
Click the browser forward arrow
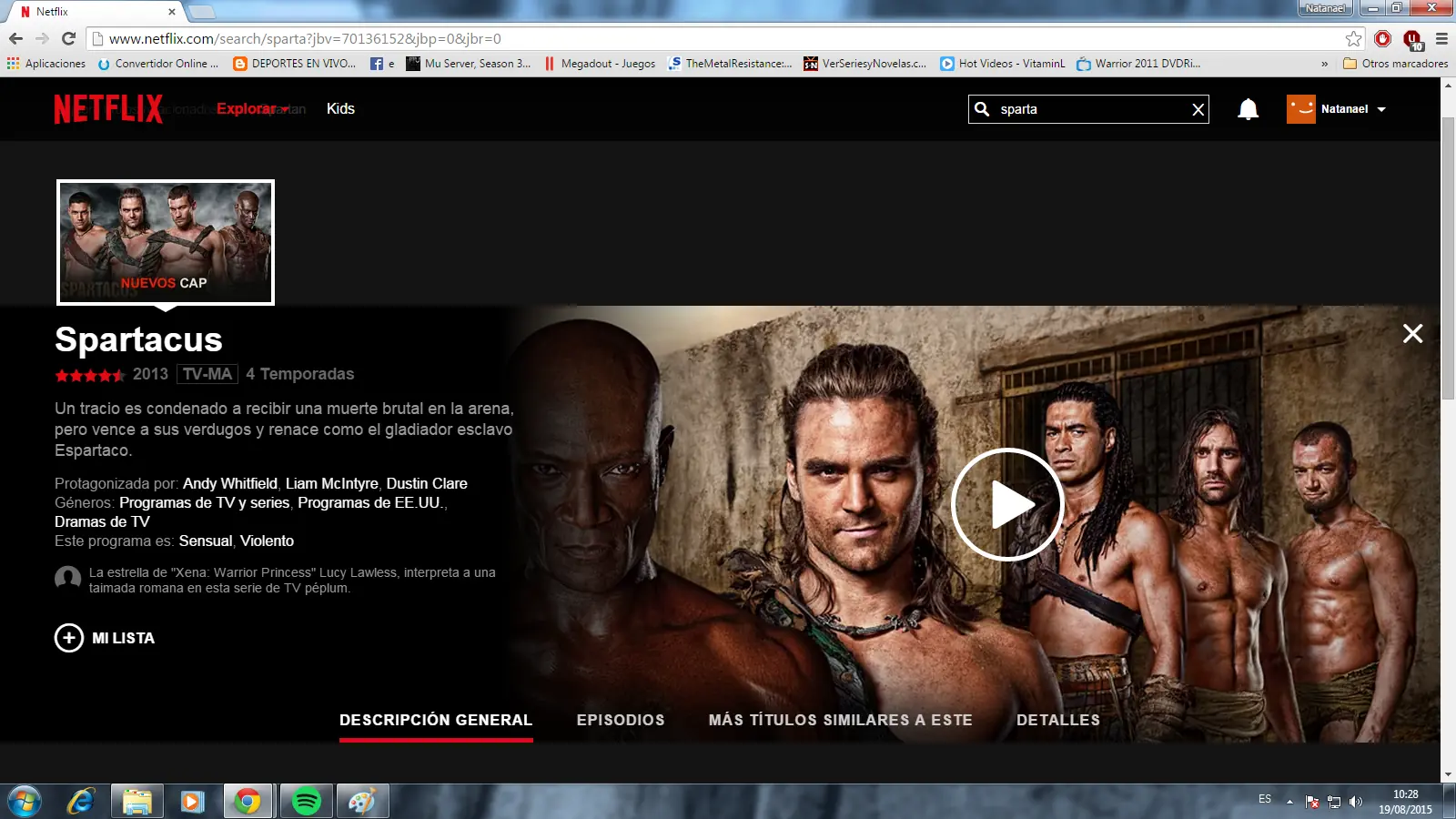[42, 38]
